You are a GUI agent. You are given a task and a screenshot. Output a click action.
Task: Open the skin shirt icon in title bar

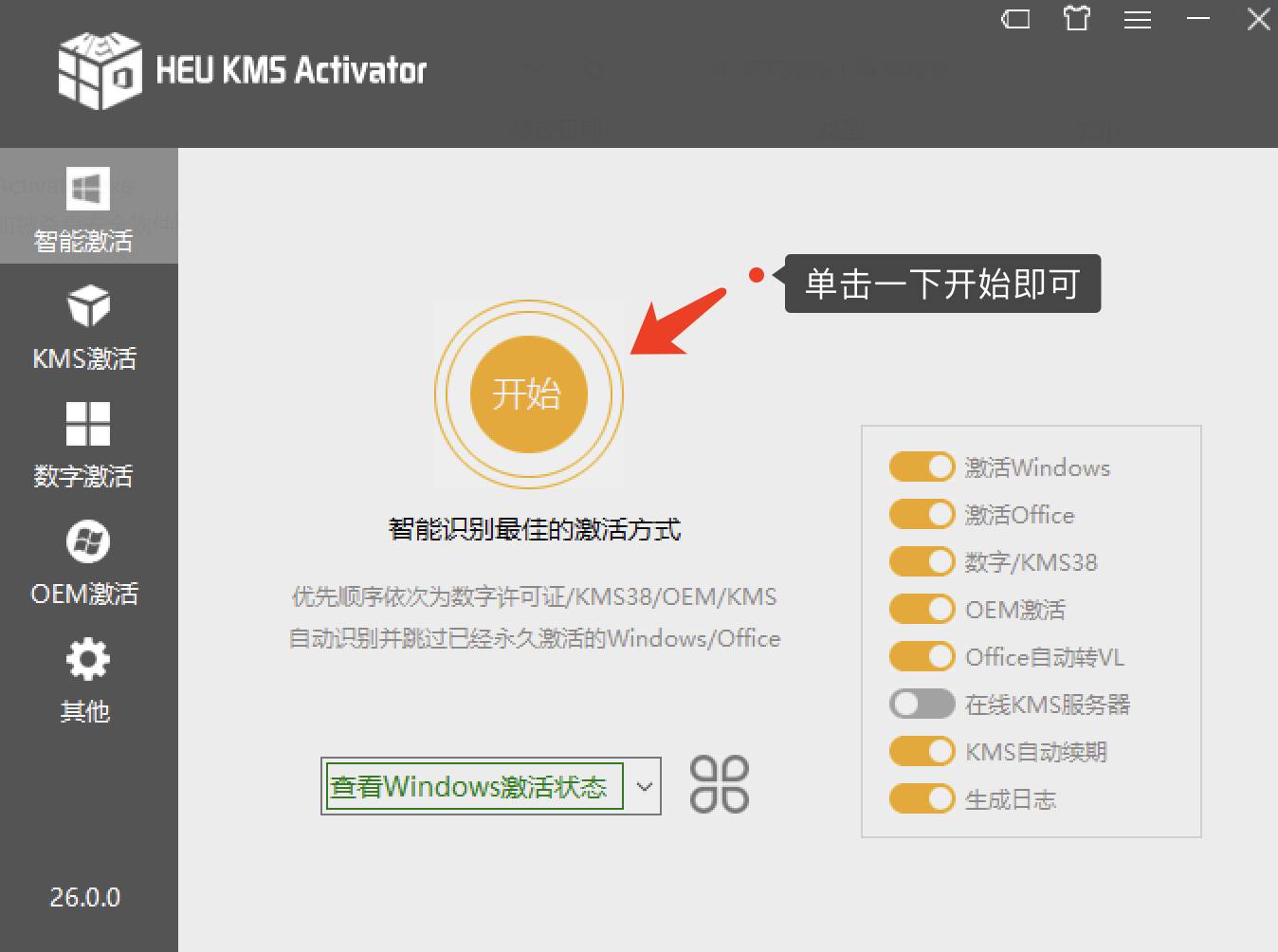[1077, 19]
